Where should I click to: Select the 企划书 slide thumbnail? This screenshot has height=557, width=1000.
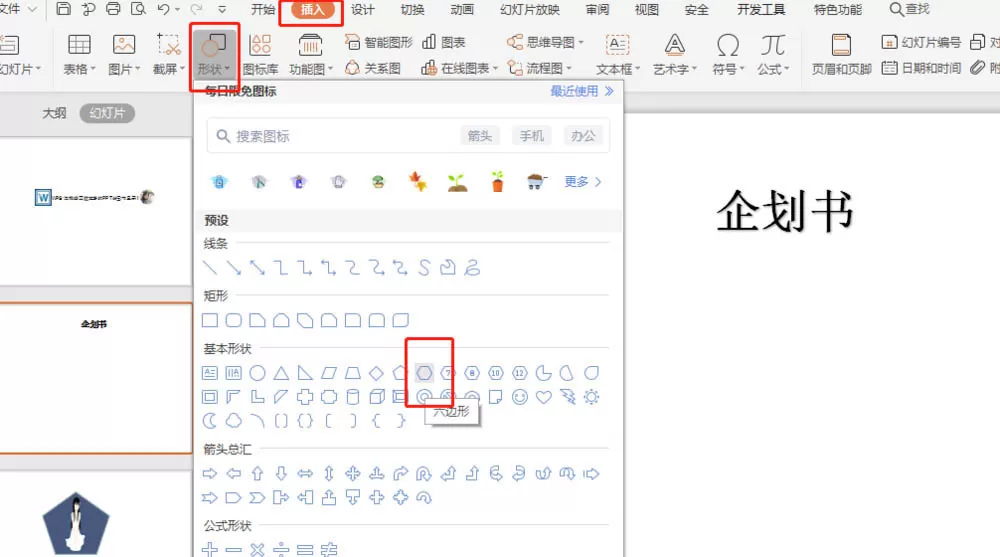pyautogui.click(x=96, y=378)
